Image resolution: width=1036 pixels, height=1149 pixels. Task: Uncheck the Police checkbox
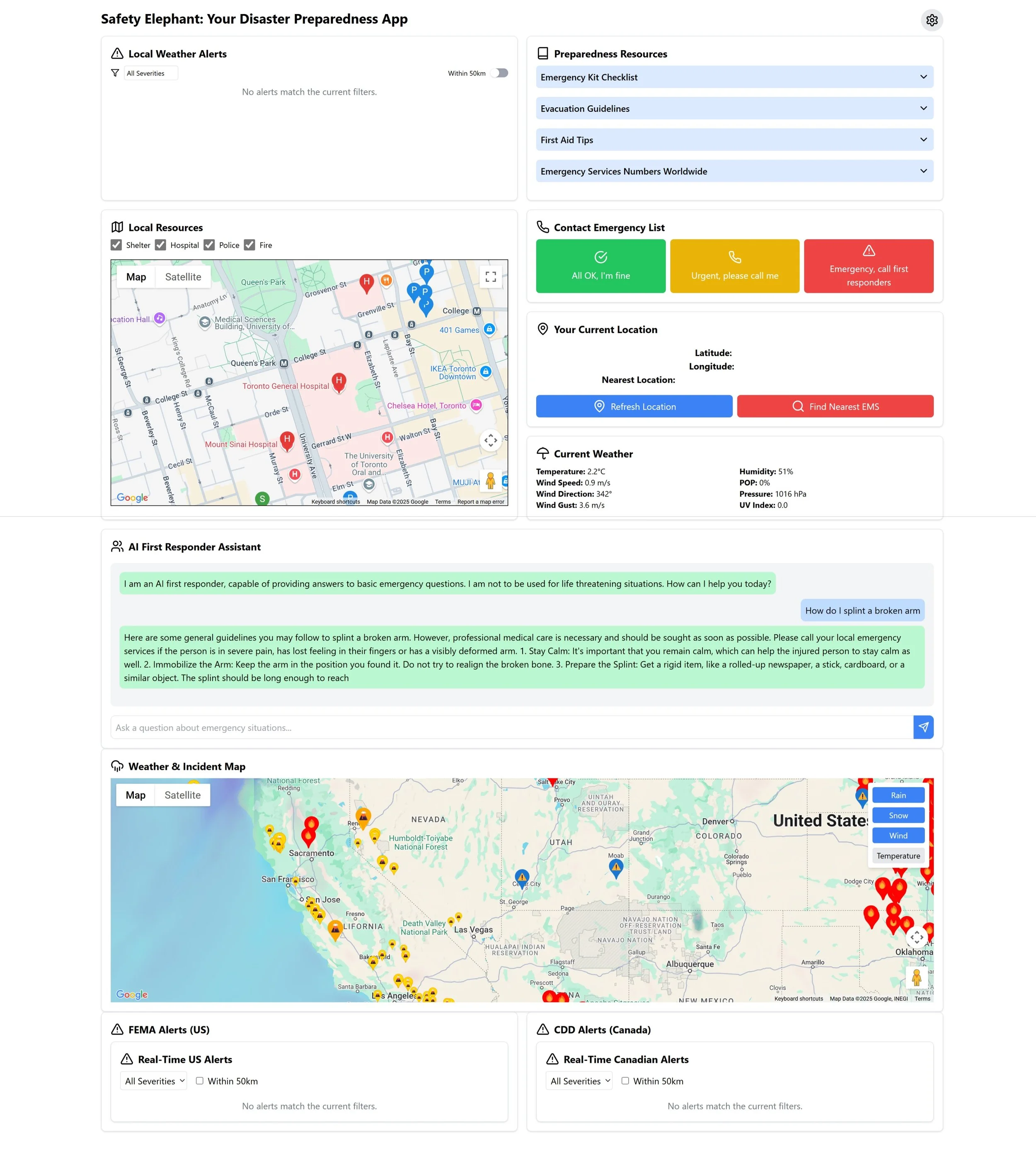[209, 245]
